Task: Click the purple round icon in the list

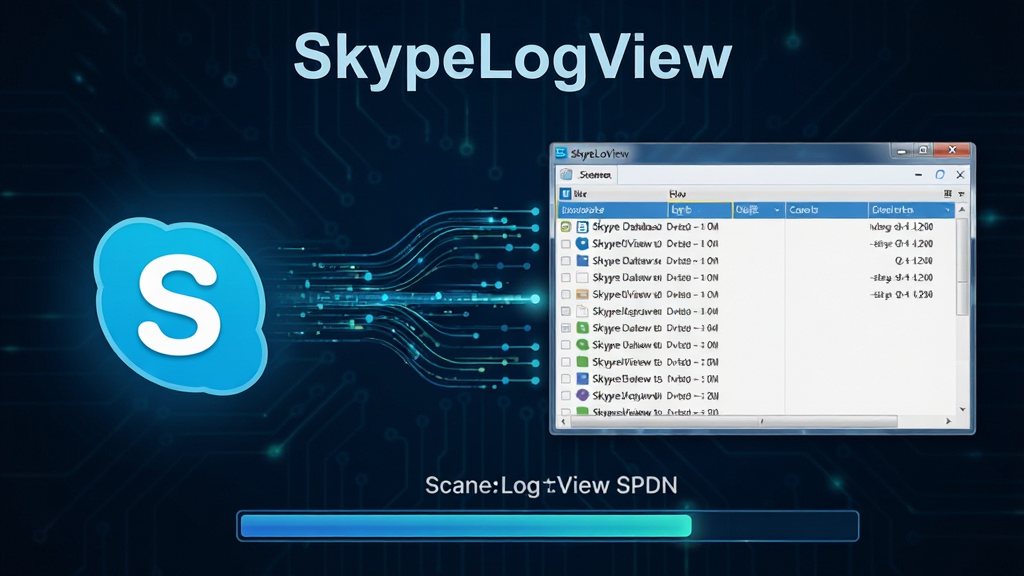Action: (582, 395)
